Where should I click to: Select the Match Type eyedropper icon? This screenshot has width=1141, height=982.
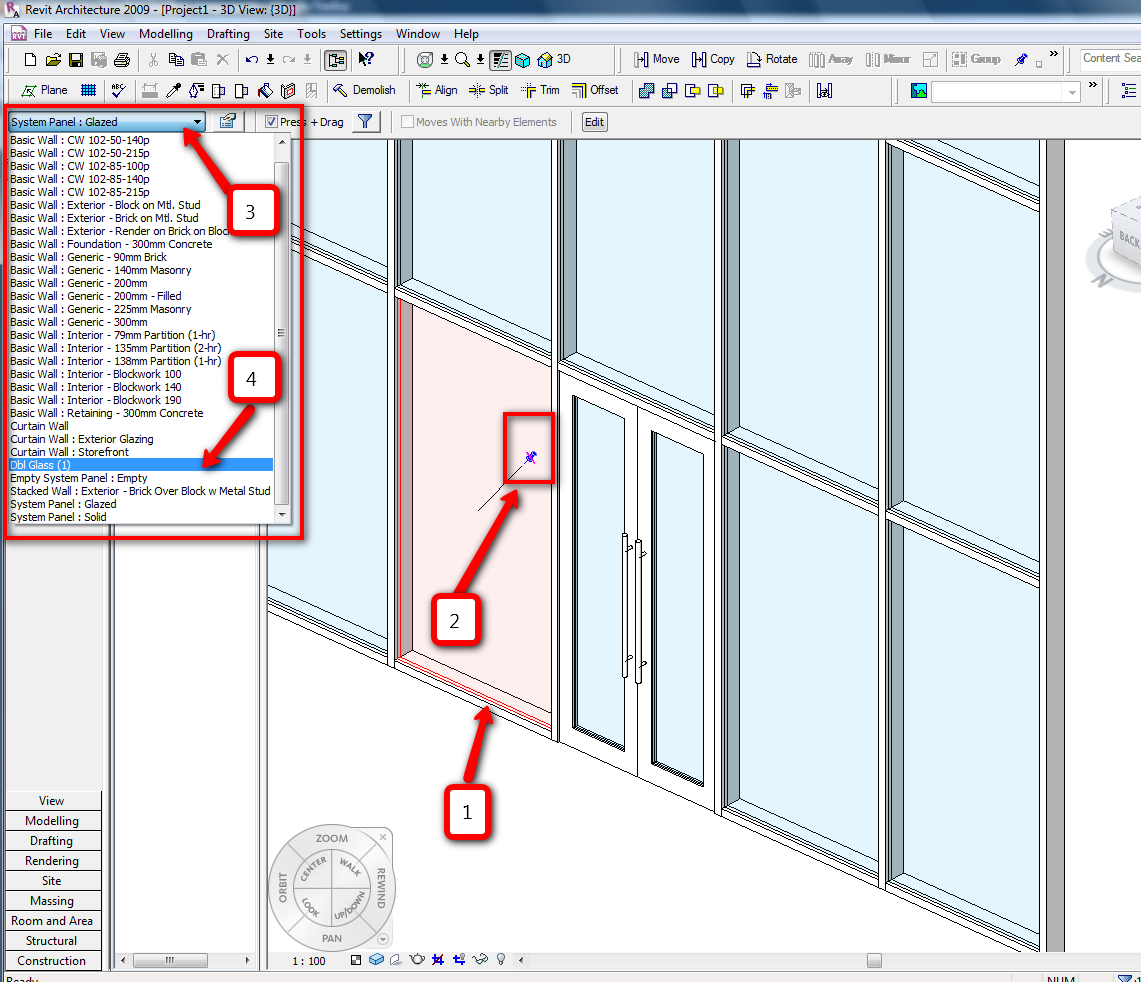pos(173,90)
